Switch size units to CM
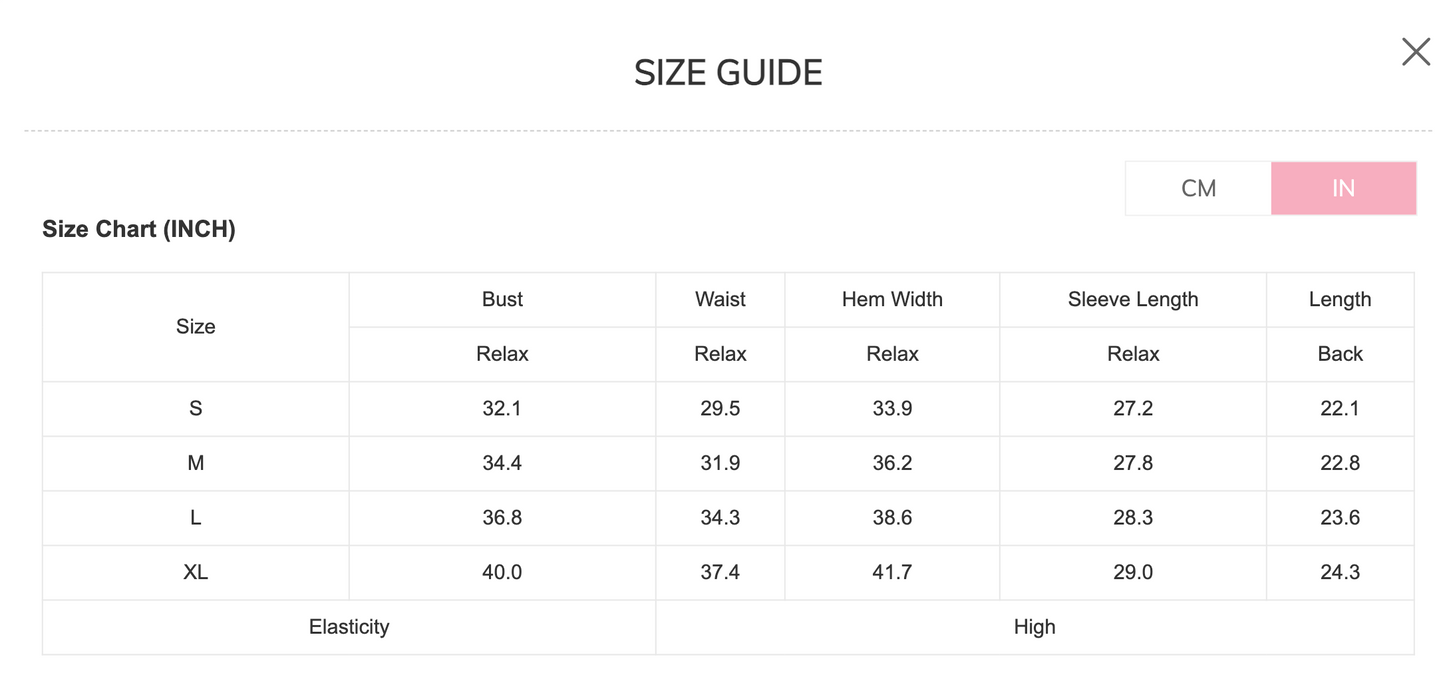Screen dimensions: 1445x675 point(1198,188)
